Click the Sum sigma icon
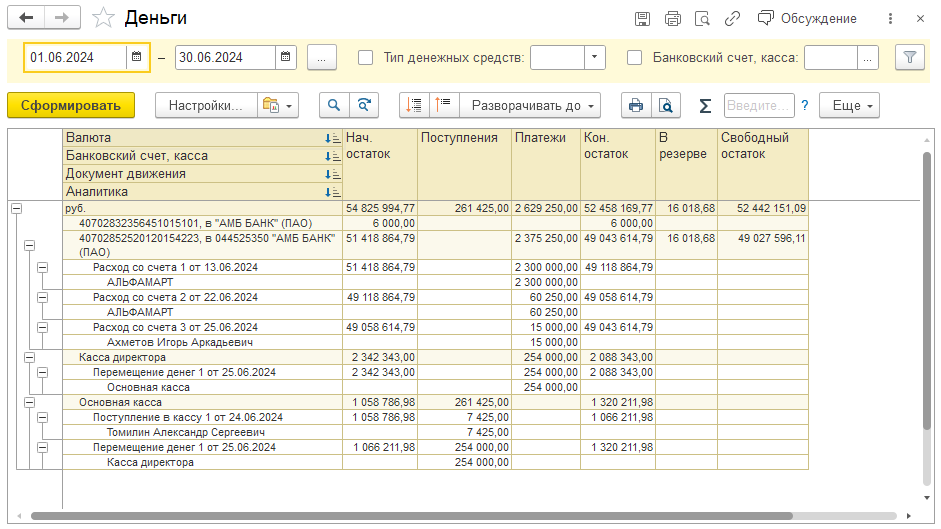The height and width of the screenshot is (529, 941). click(x=705, y=105)
